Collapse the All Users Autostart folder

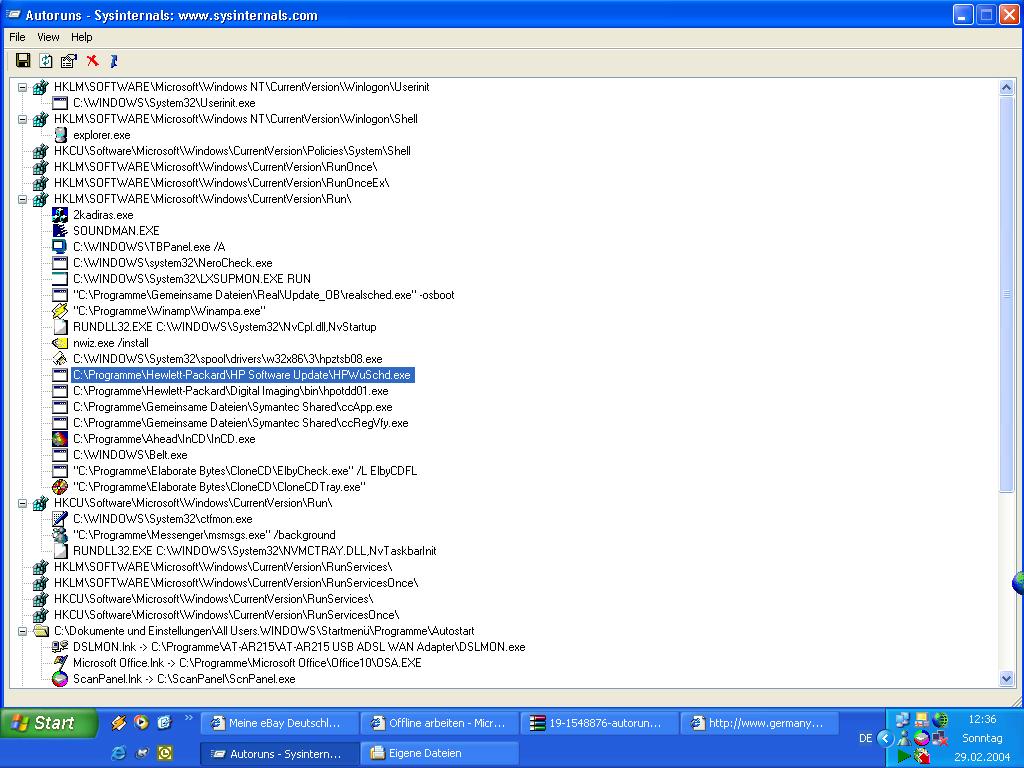coord(22,631)
